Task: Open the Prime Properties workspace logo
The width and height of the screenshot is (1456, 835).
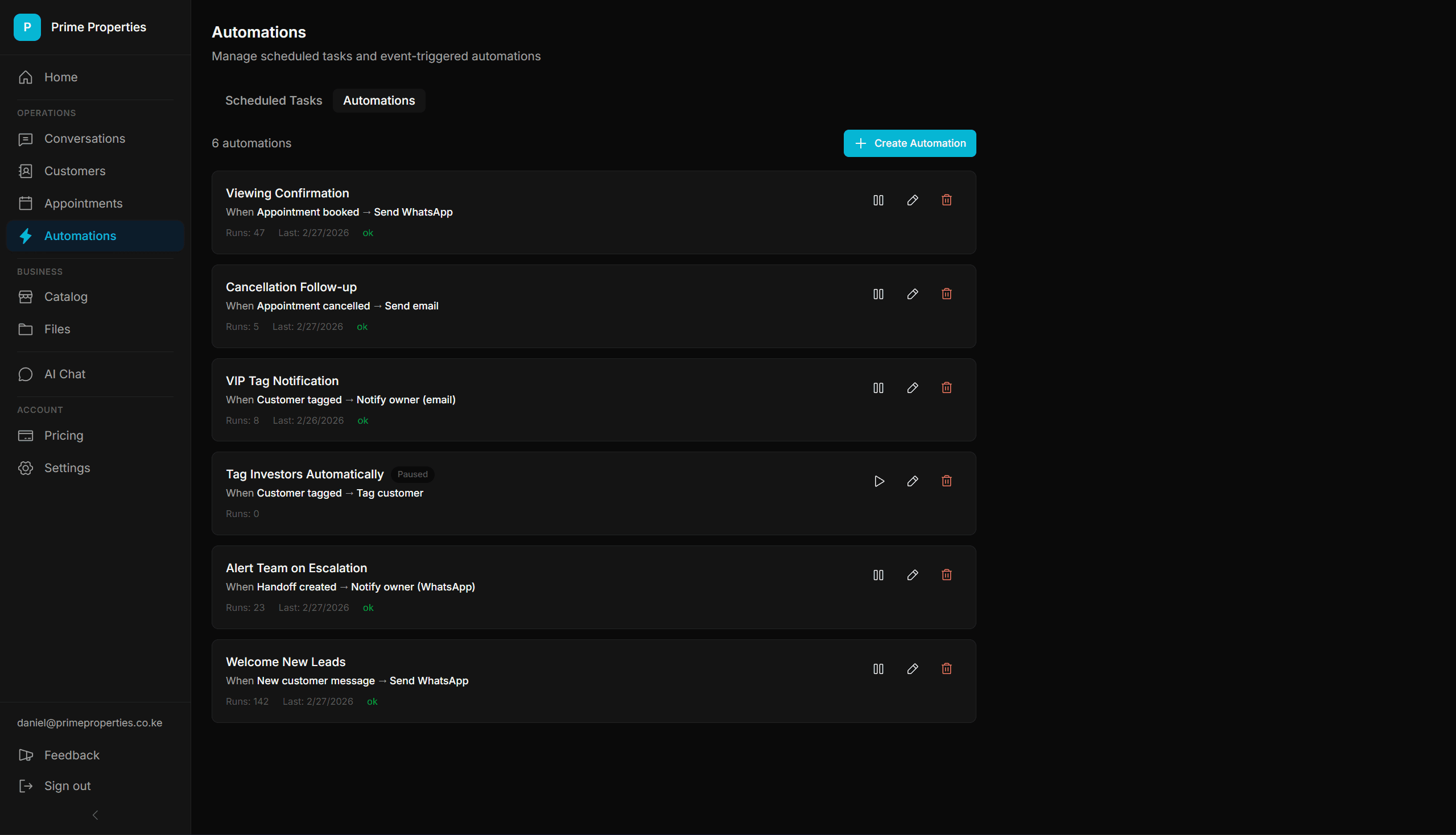Action: pos(27,27)
